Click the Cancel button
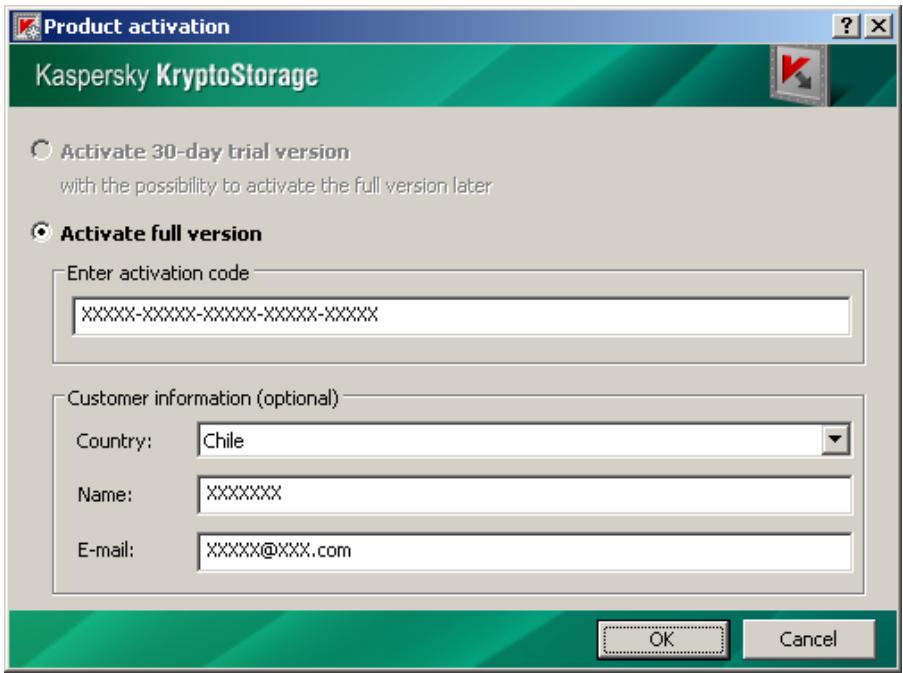The height and width of the screenshot is (673, 903). click(x=808, y=639)
